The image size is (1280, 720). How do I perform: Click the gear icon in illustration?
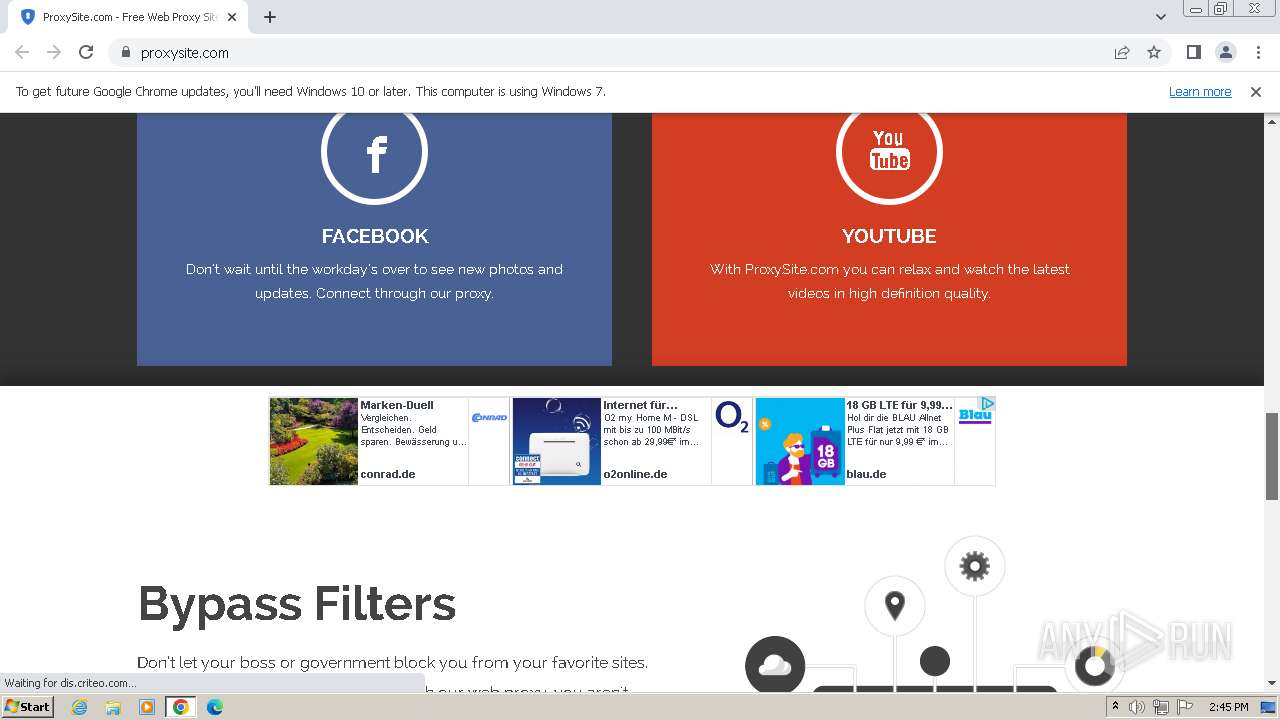(x=974, y=567)
